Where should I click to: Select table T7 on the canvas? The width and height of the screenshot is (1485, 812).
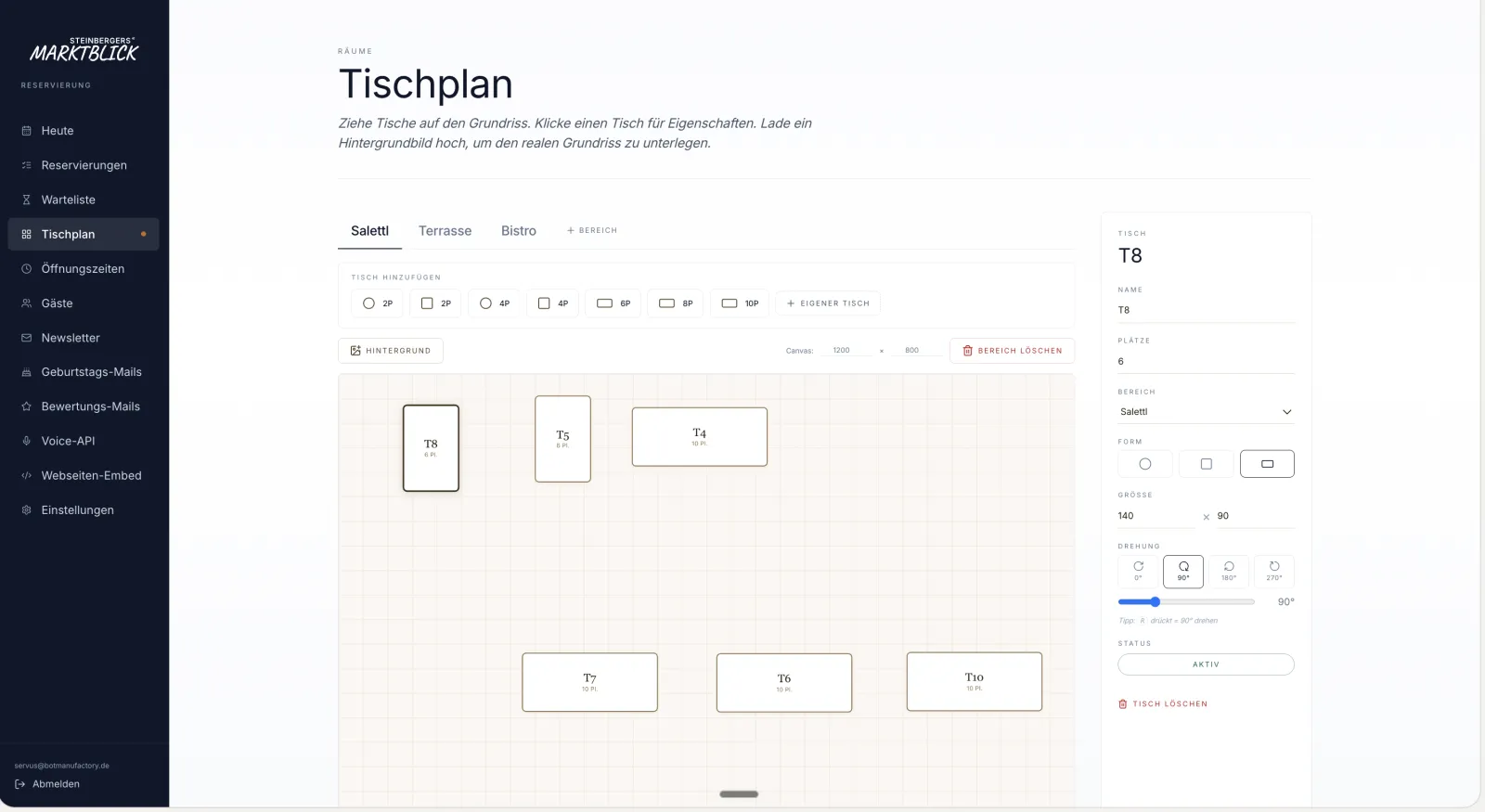pyautogui.click(x=589, y=683)
